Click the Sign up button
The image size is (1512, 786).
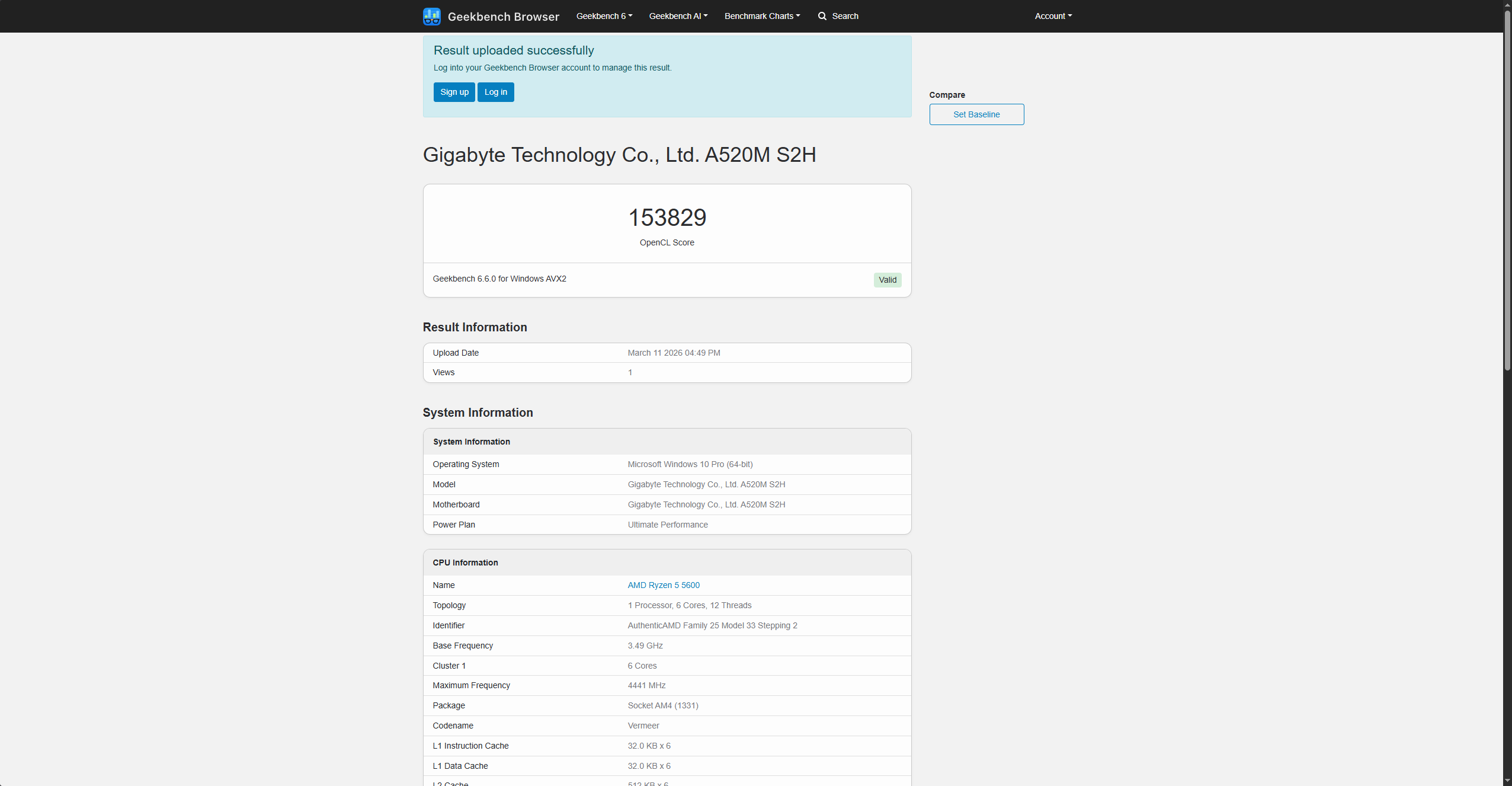pos(454,92)
